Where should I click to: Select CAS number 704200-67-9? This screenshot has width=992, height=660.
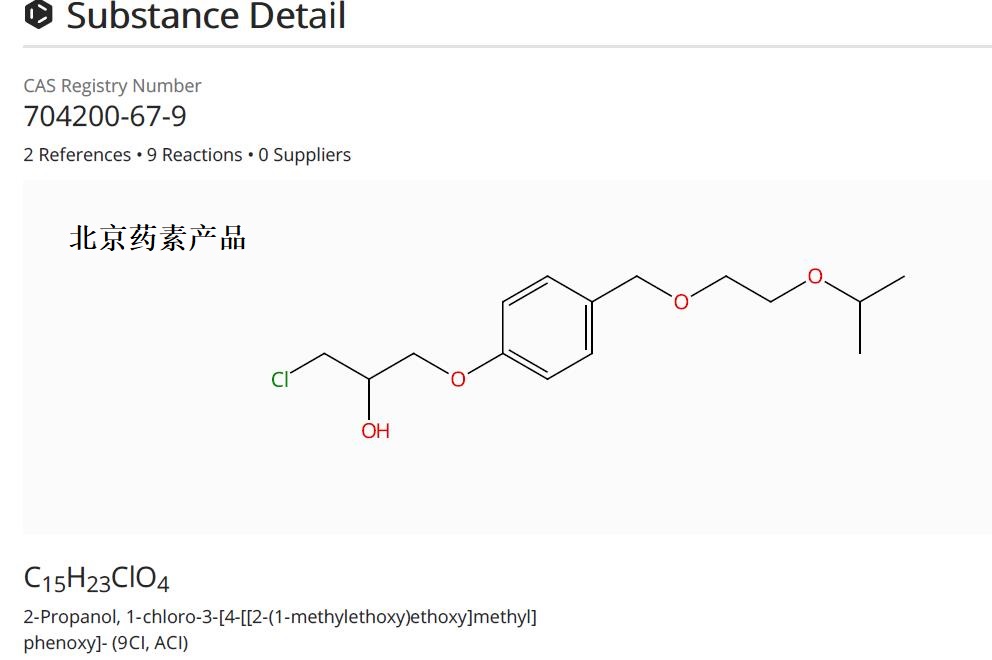(x=105, y=117)
